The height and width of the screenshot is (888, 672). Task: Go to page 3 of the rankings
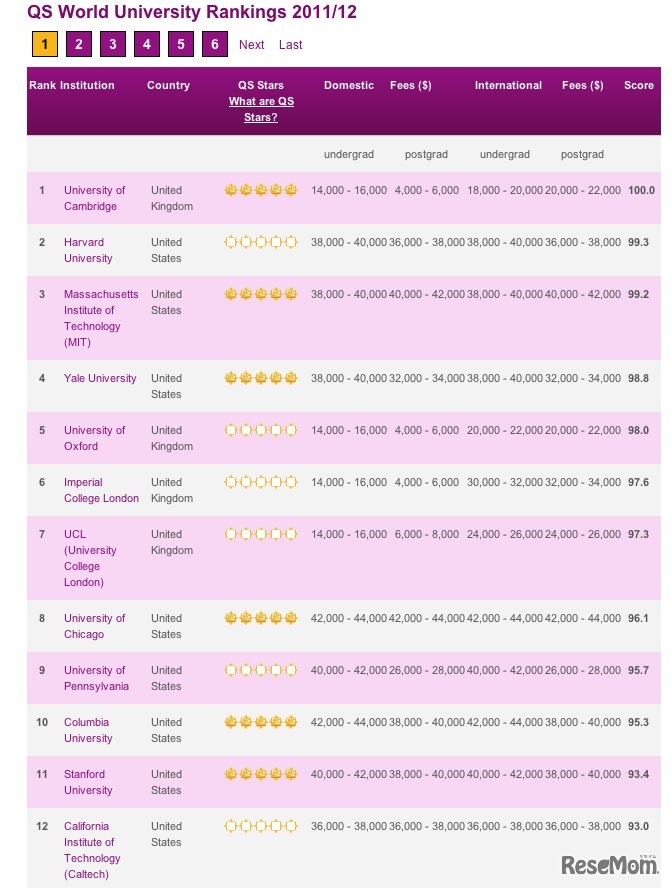tap(112, 44)
